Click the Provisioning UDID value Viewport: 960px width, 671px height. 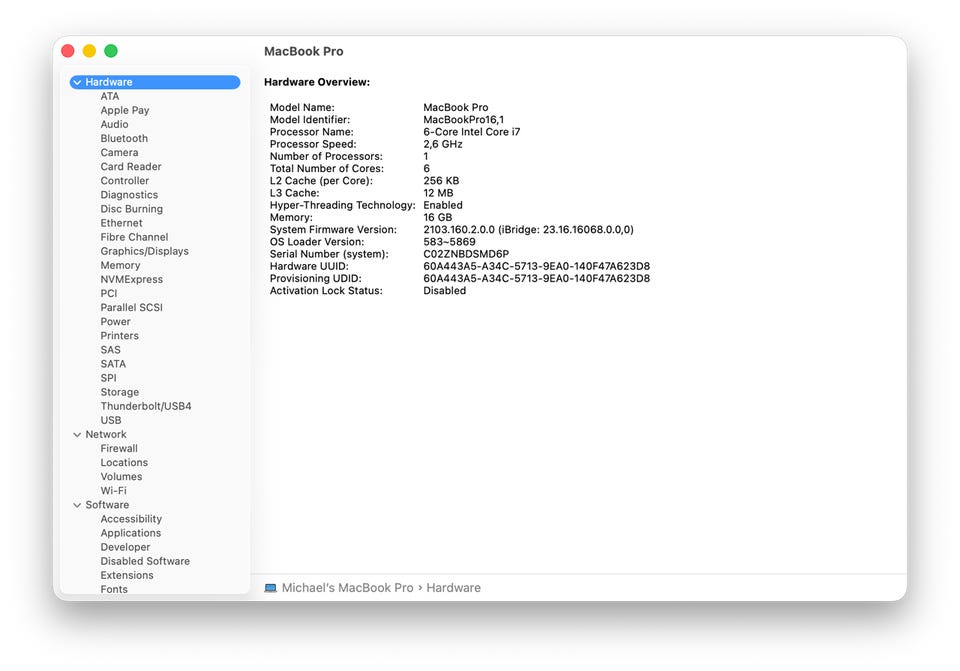536,279
